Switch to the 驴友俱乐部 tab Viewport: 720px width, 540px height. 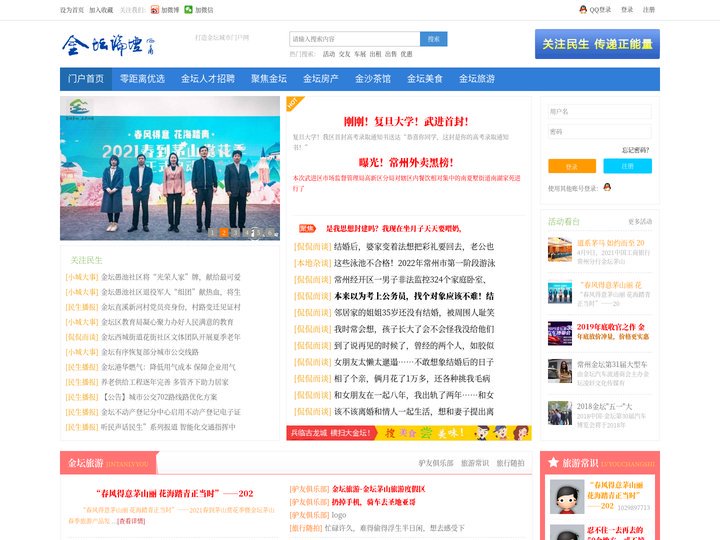point(436,463)
